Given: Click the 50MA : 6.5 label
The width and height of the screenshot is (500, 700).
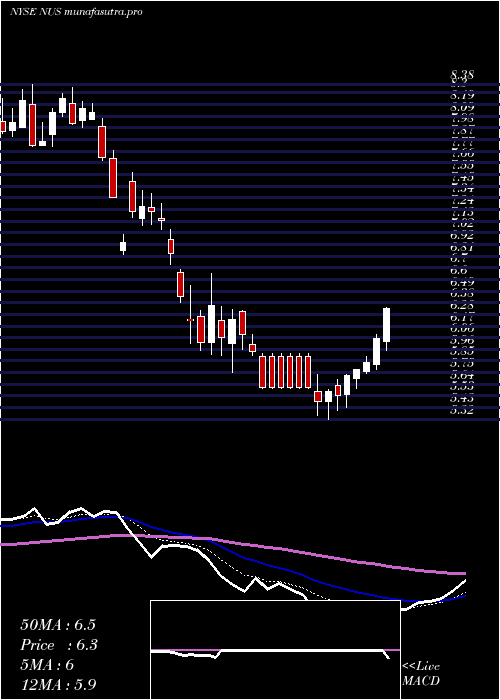Looking at the screenshot, I should (58, 625).
